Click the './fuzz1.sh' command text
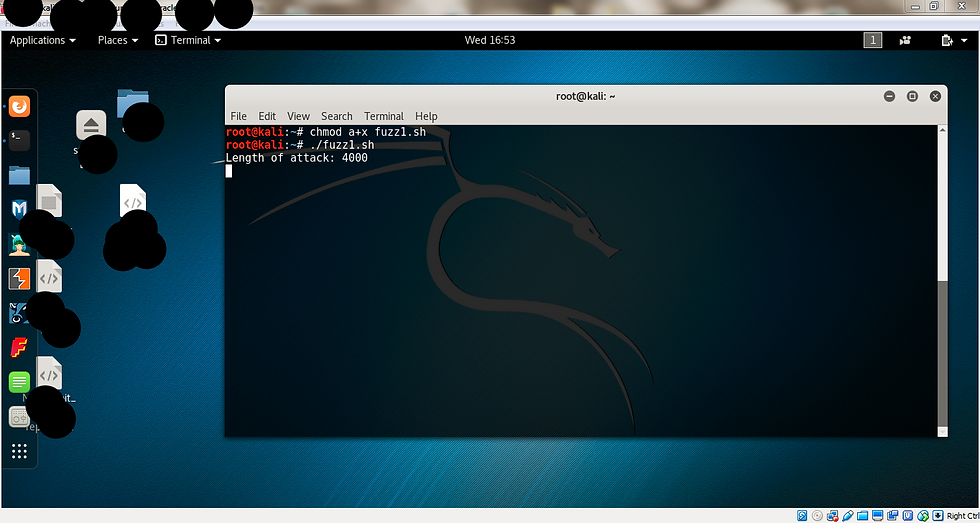The width and height of the screenshot is (980, 523). (342, 145)
